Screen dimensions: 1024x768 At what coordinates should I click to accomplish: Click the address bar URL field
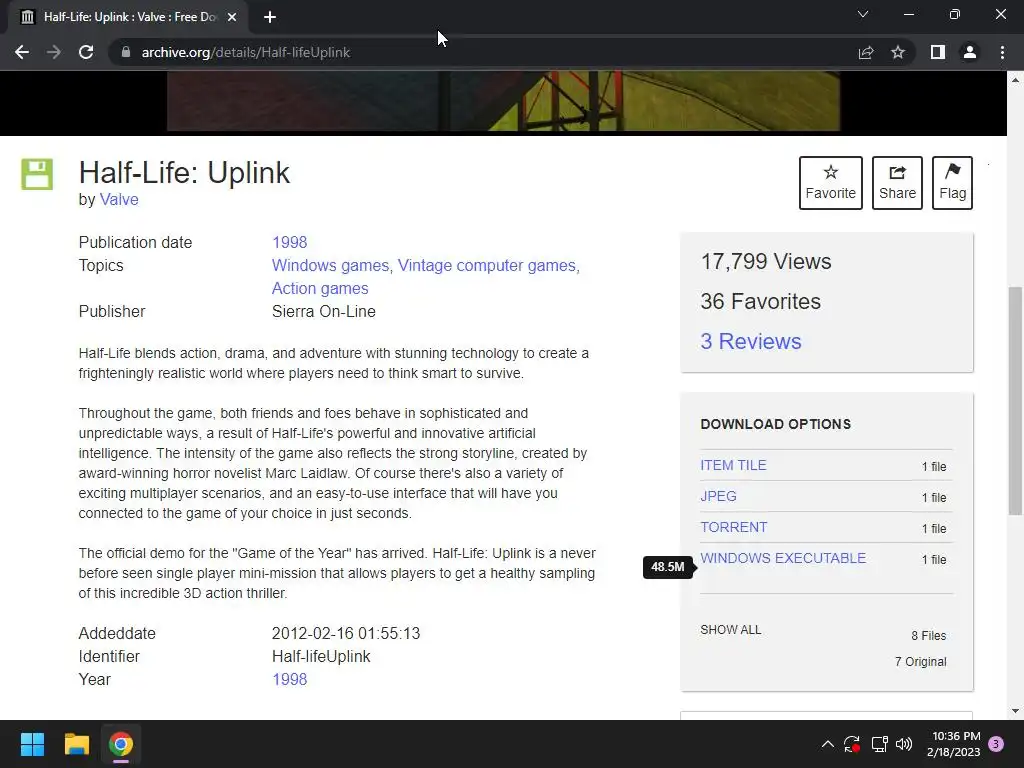(483, 52)
